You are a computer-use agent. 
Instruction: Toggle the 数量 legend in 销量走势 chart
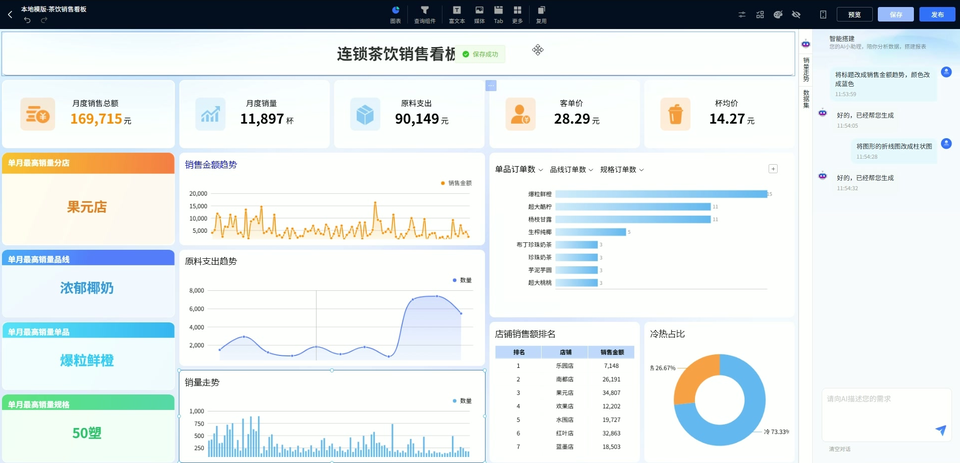(462, 401)
